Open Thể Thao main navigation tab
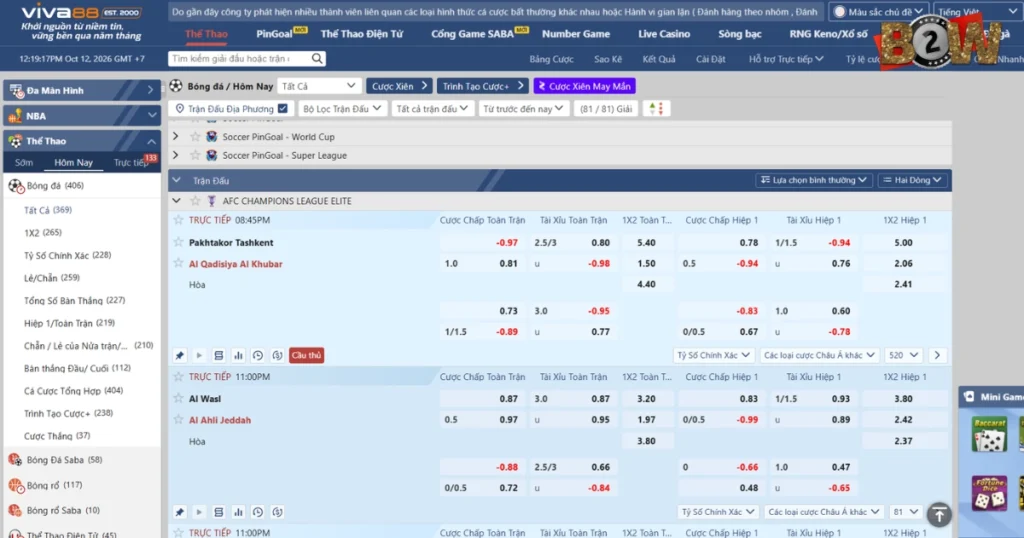The height and width of the screenshot is (538, 1024). pyautogui.click(x=206, y=34)
